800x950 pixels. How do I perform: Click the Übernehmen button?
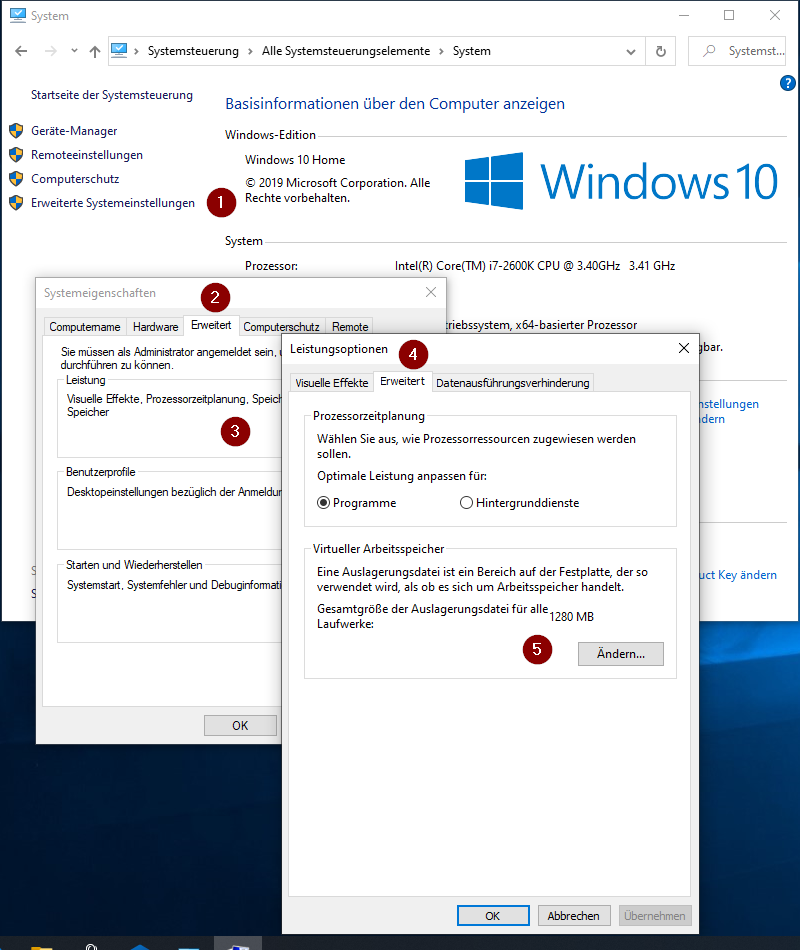(x=655, y=915)
